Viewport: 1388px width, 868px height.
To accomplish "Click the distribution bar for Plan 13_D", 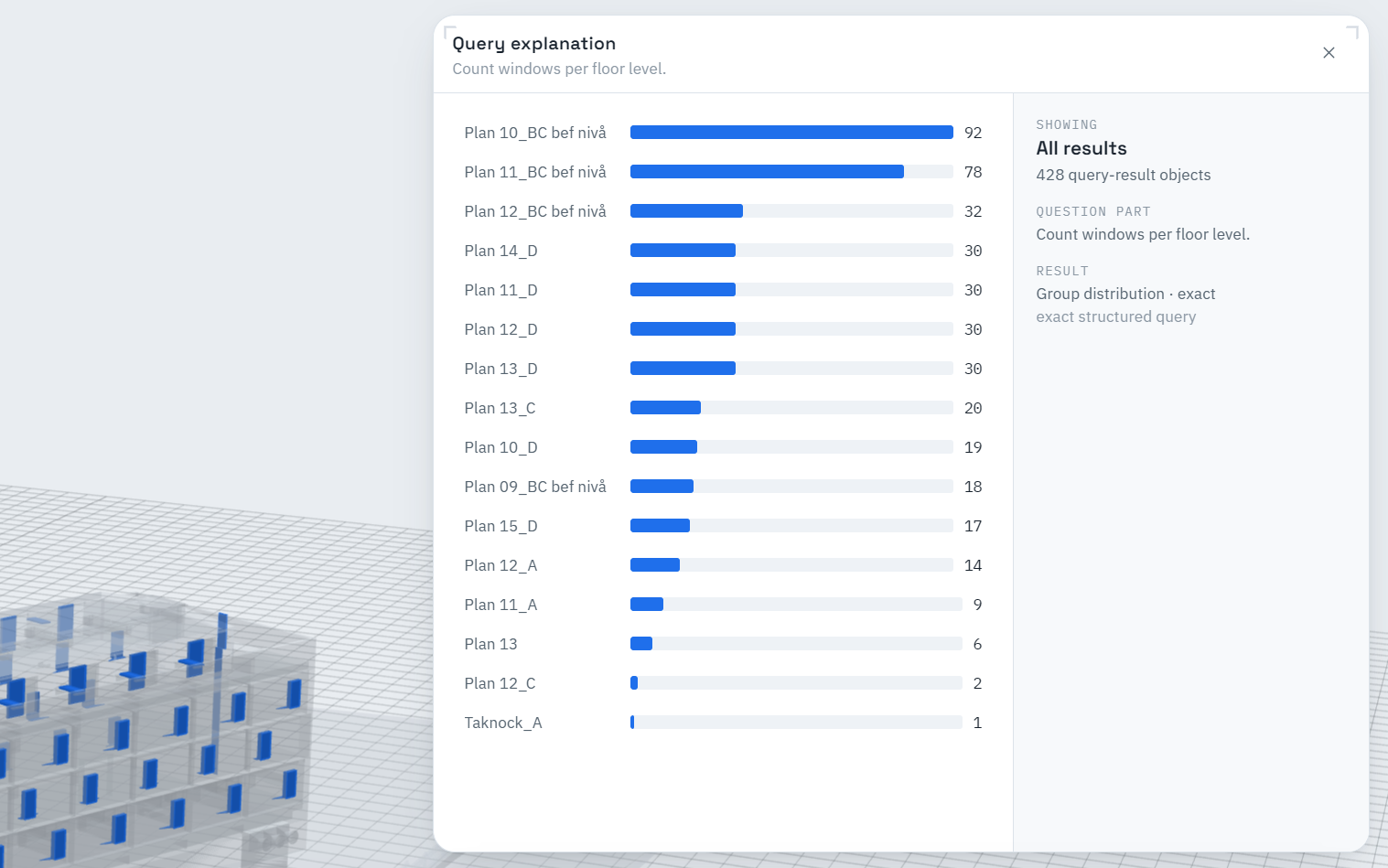I will pos(791,369).
